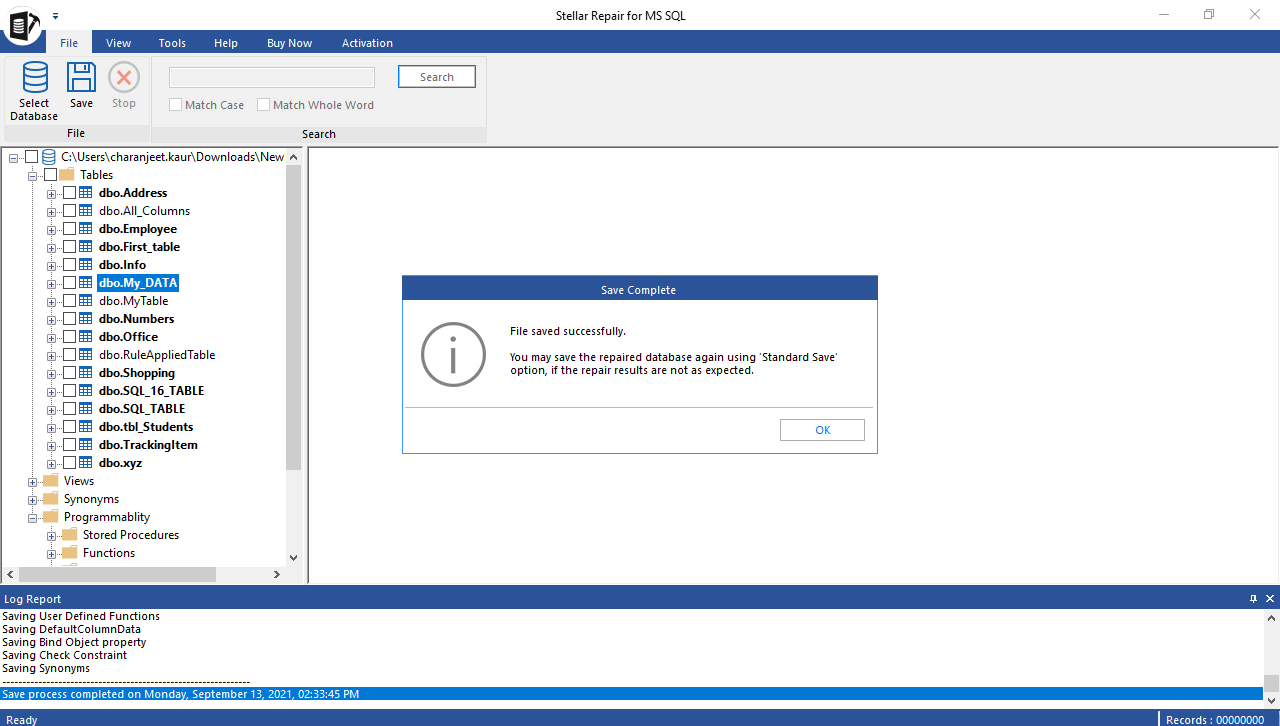Click the tree panel vertical scrollbar
Viewport: 1280px width, 726px height.
pos(293,318)
